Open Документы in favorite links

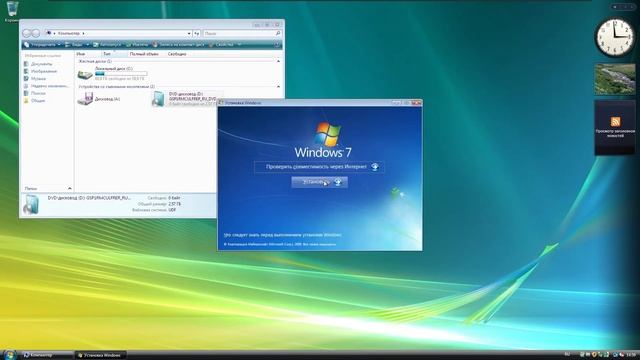tap(38, 64)
